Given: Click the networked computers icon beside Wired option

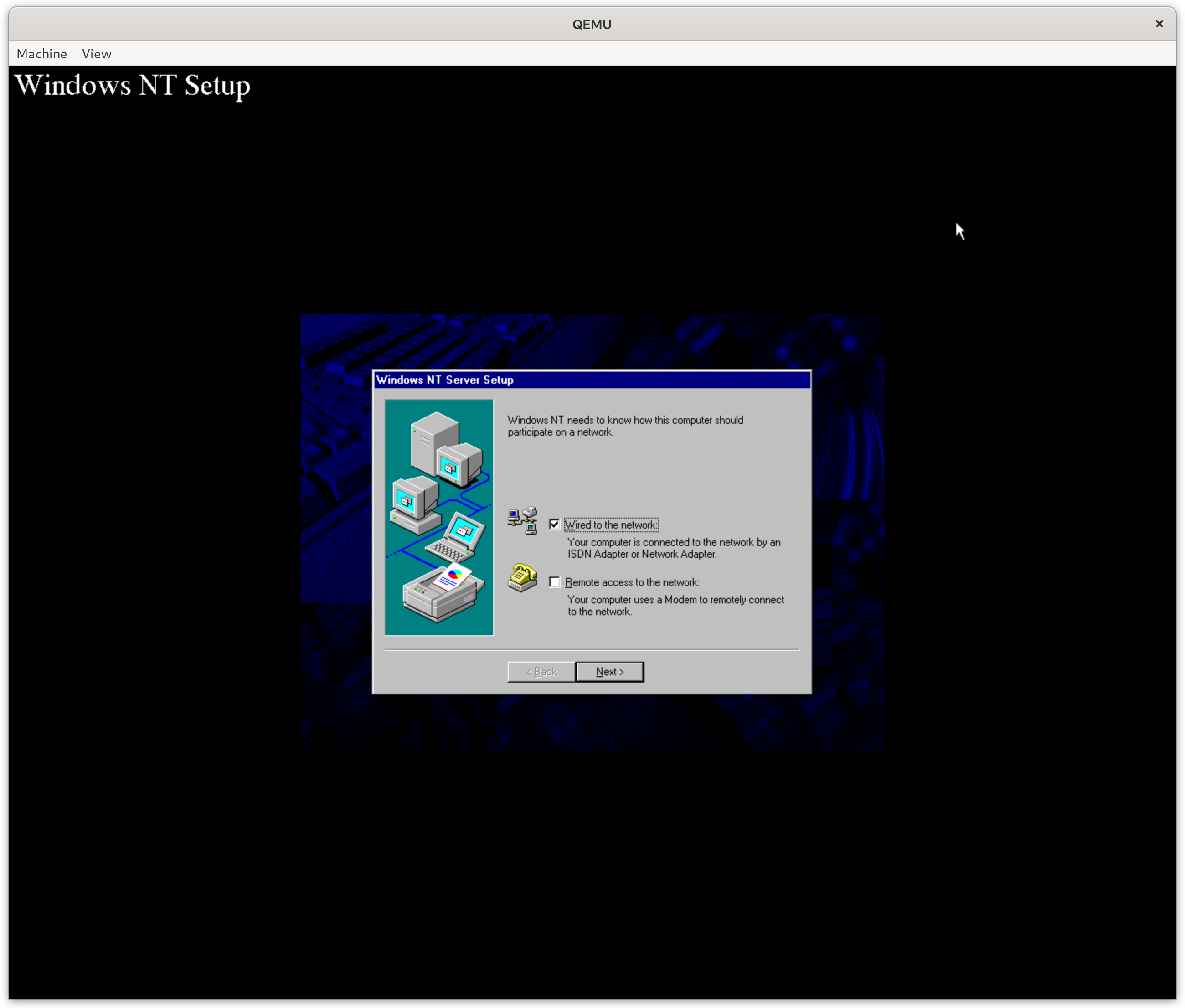Looking at the screenshot, I should 523,520.
